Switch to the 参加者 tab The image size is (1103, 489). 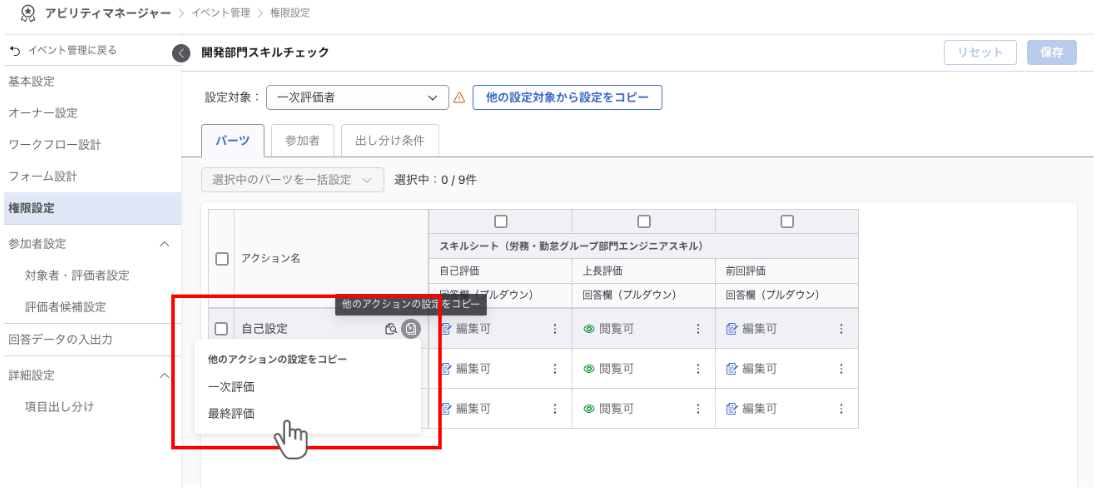point(302,141)
